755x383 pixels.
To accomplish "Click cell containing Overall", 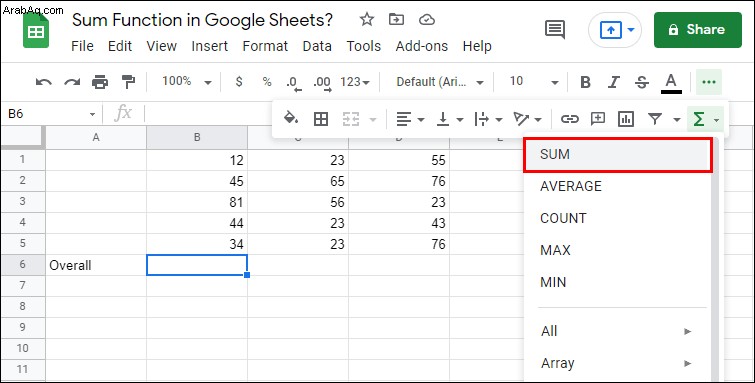I will click(96, 265).
